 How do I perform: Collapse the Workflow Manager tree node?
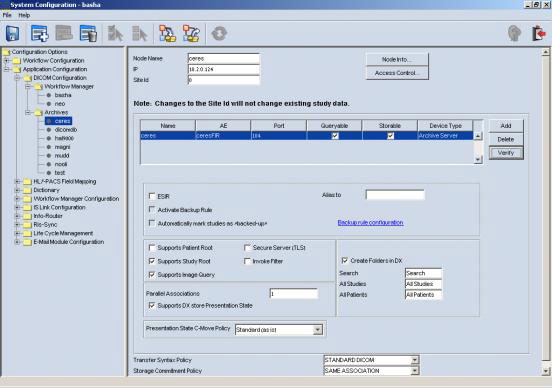point(28,87)
